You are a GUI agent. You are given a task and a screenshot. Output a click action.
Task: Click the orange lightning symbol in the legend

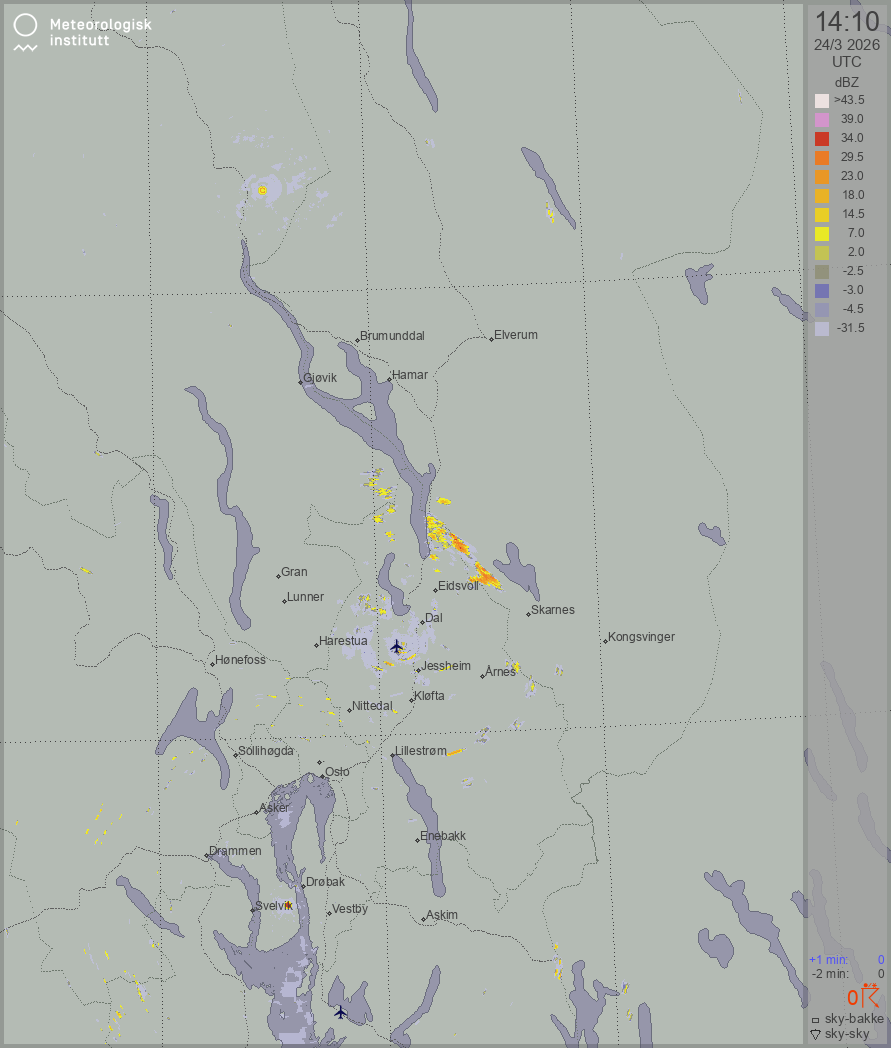tap(869, 996)
